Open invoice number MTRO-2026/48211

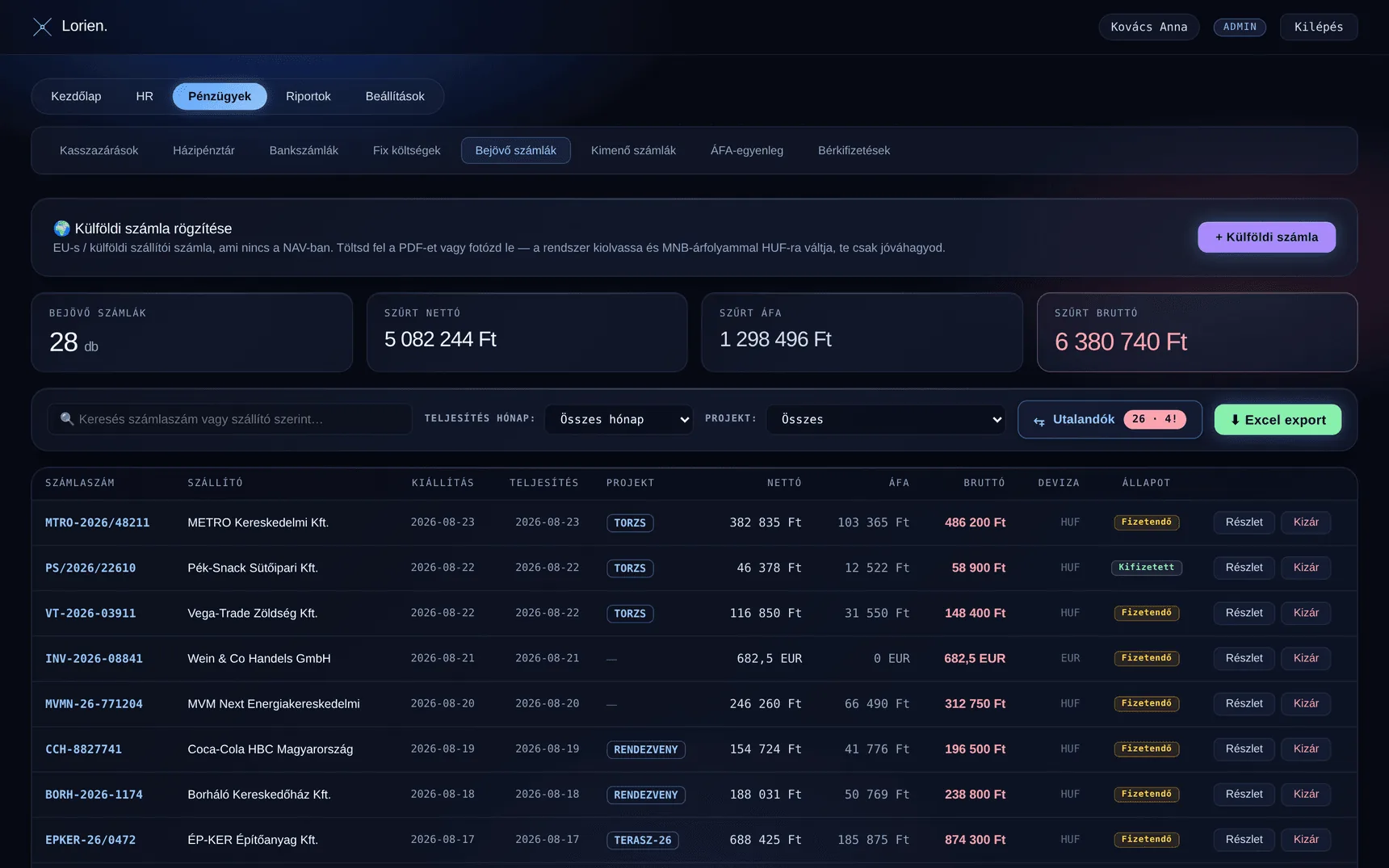97,522
